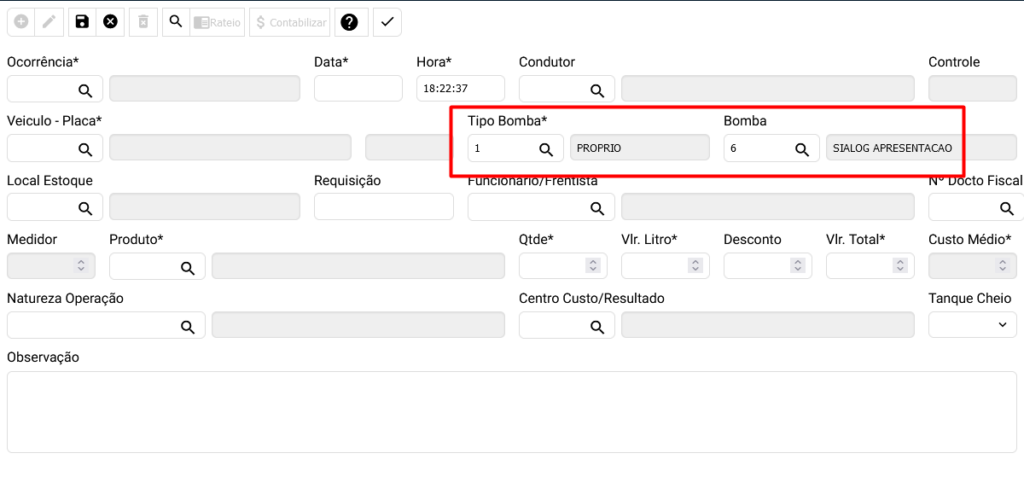Click the Contabilizar toolbar button
This screenshot has height=494, width=1024.
click(x=289, y=22)
